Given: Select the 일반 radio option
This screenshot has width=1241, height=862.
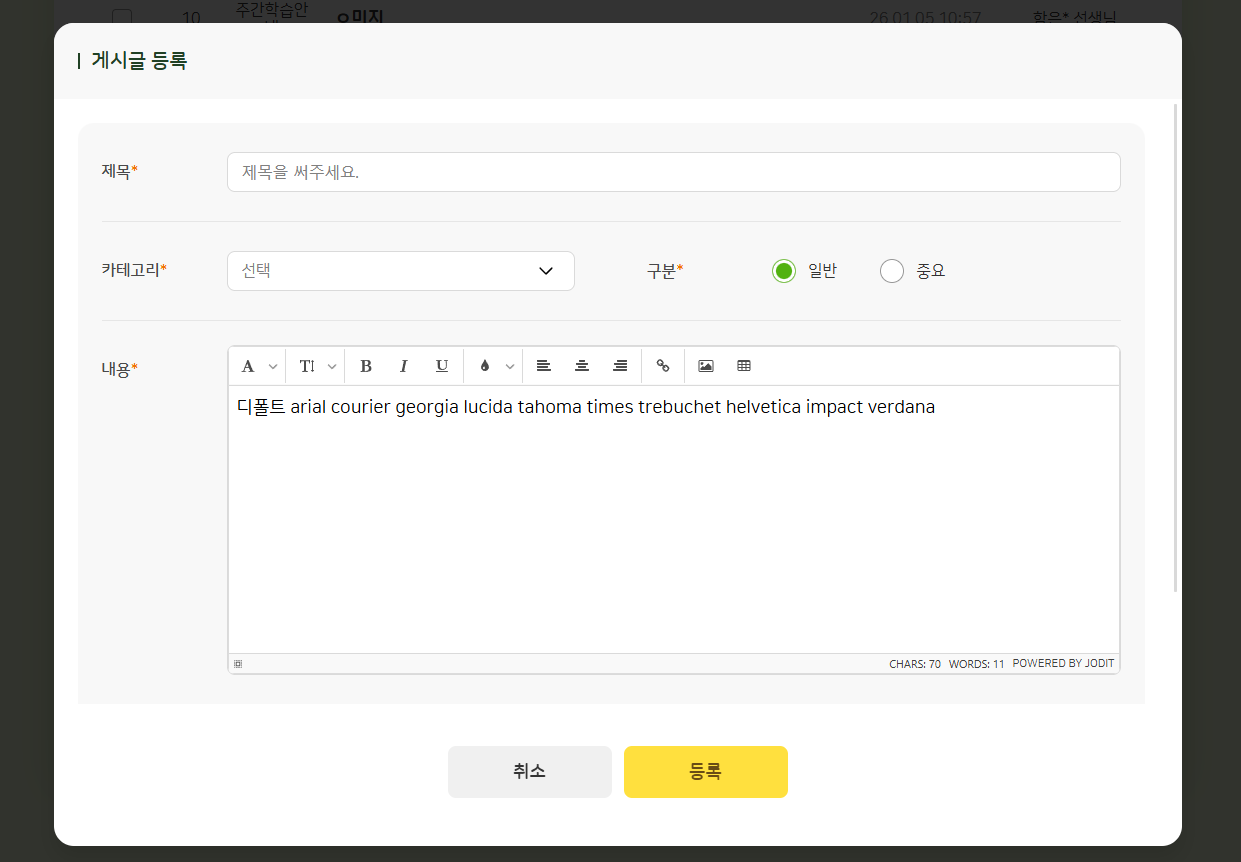Looking at the screenshot, I should point(784,271).
